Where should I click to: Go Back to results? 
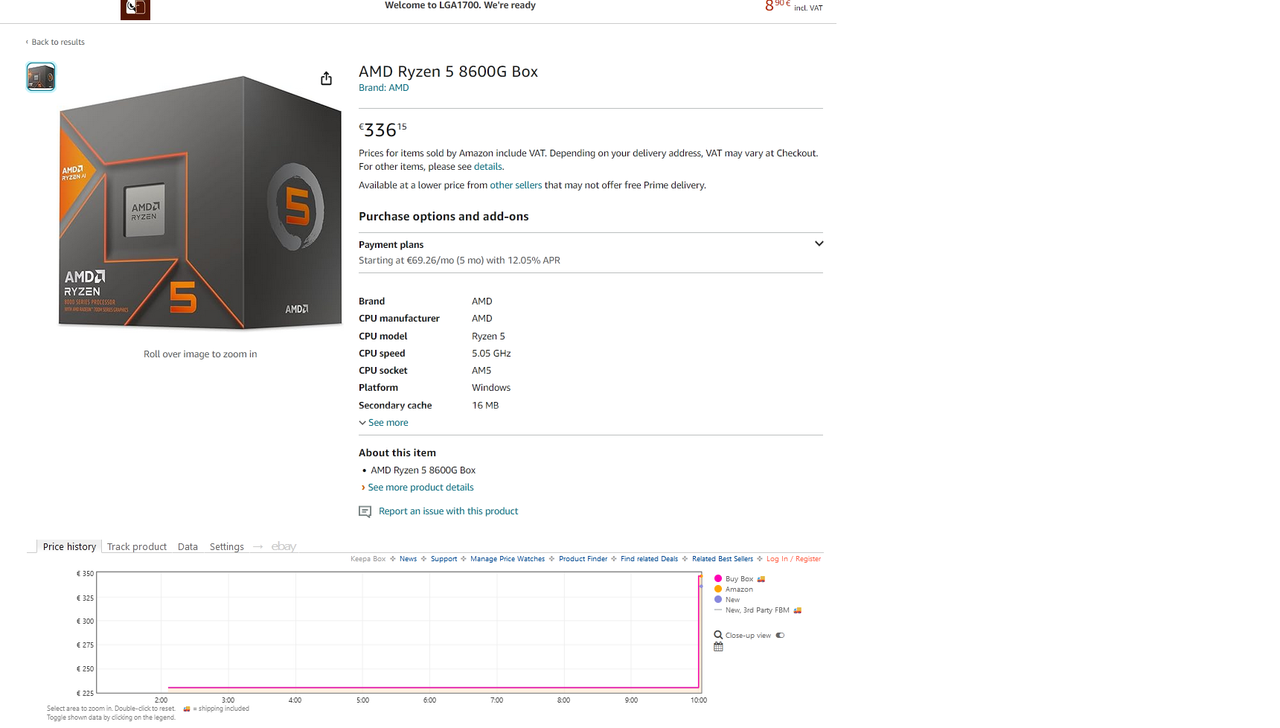[58, 42]
